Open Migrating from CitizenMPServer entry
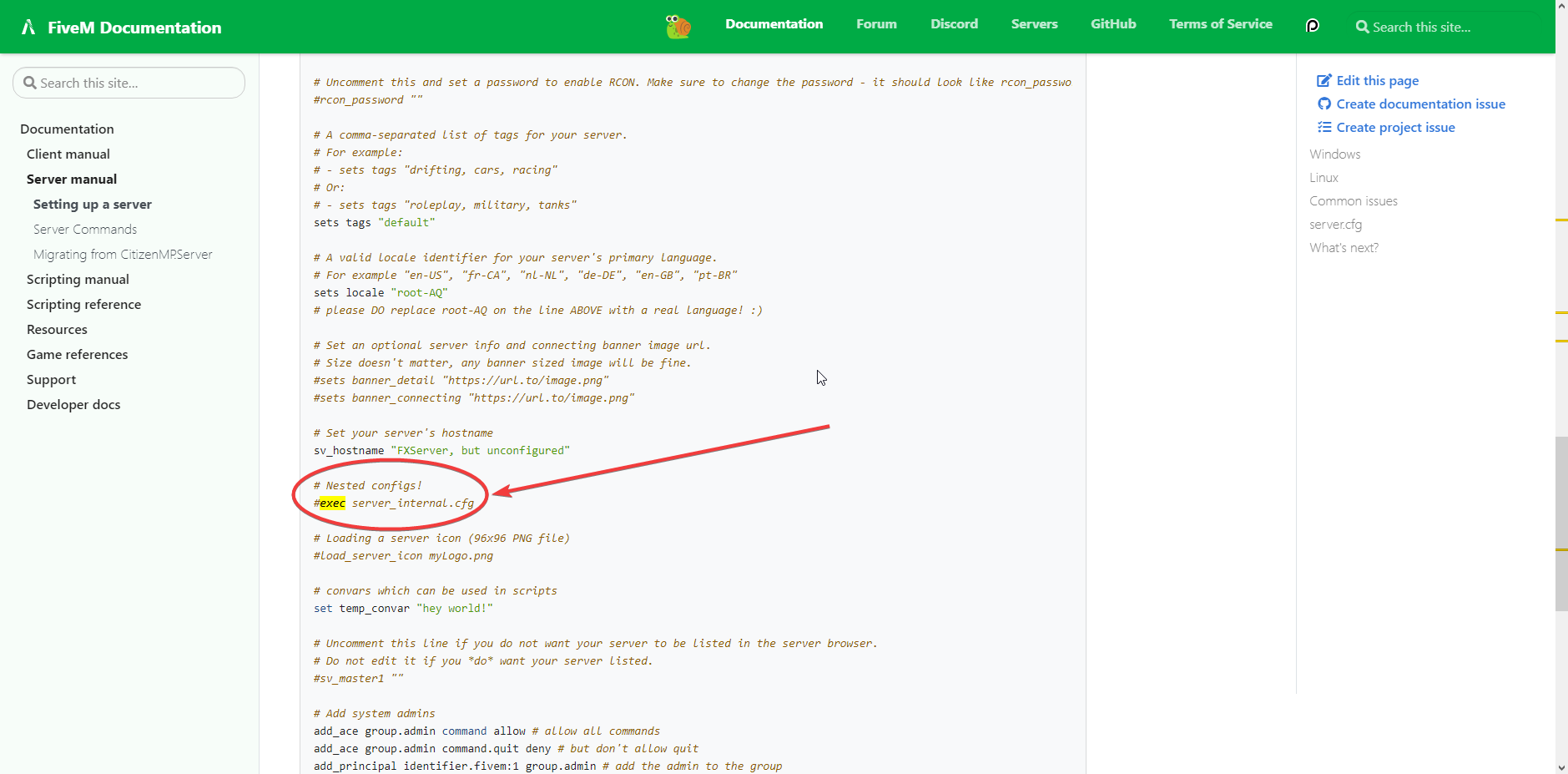The image size is (1568, 774). 123,254
